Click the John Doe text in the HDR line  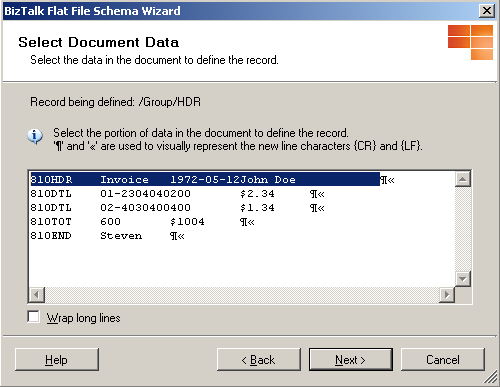pos(268,180)
